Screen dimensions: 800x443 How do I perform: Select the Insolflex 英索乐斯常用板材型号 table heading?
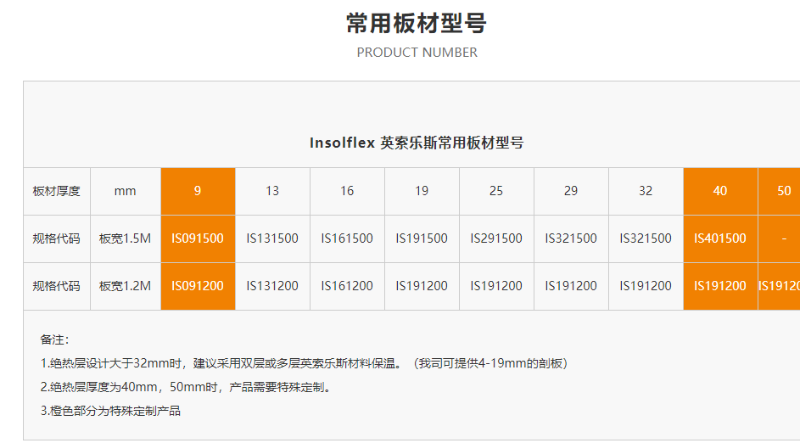(416, 143)
